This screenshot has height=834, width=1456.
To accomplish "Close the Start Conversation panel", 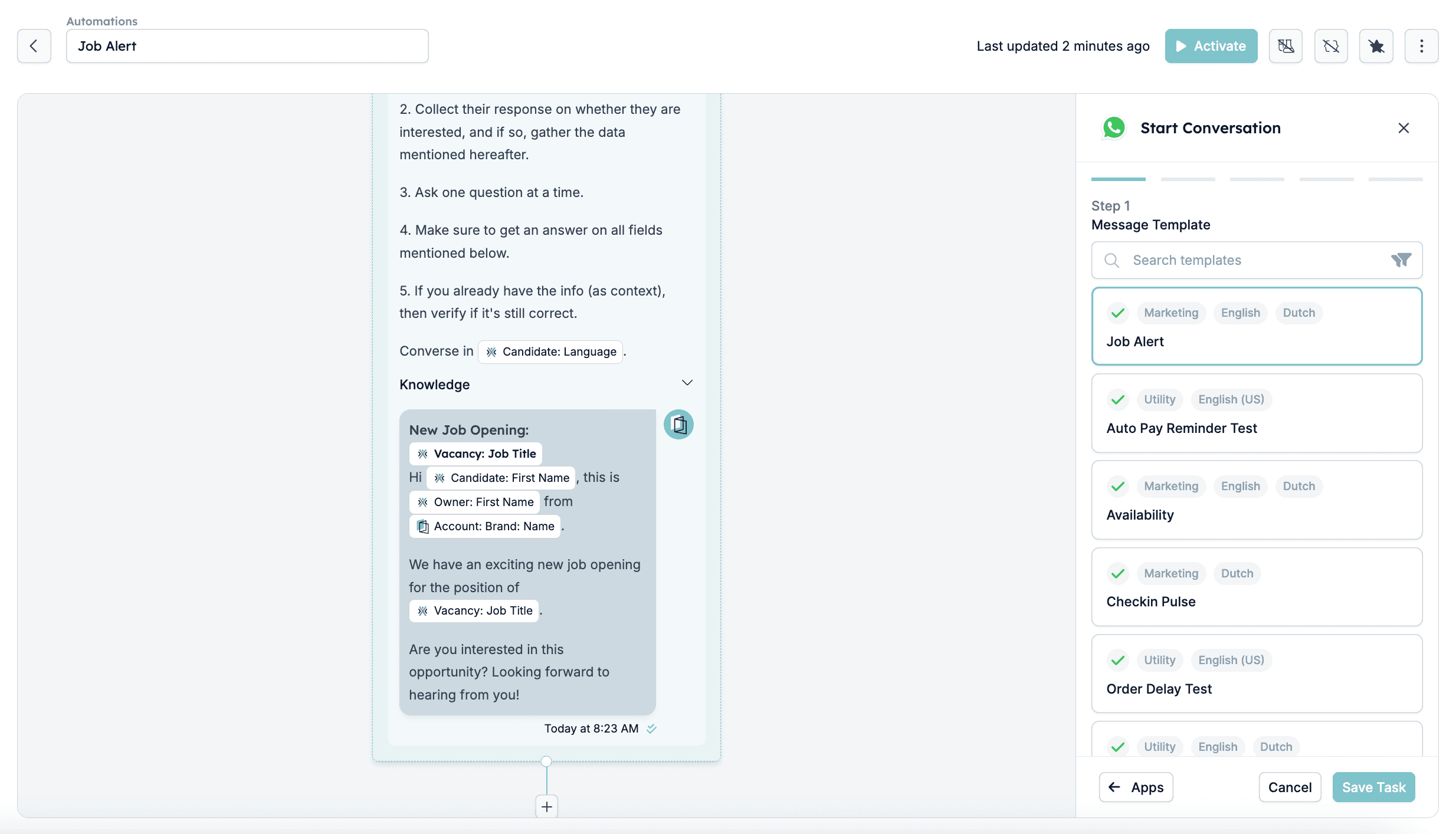I will point(1403,128).
